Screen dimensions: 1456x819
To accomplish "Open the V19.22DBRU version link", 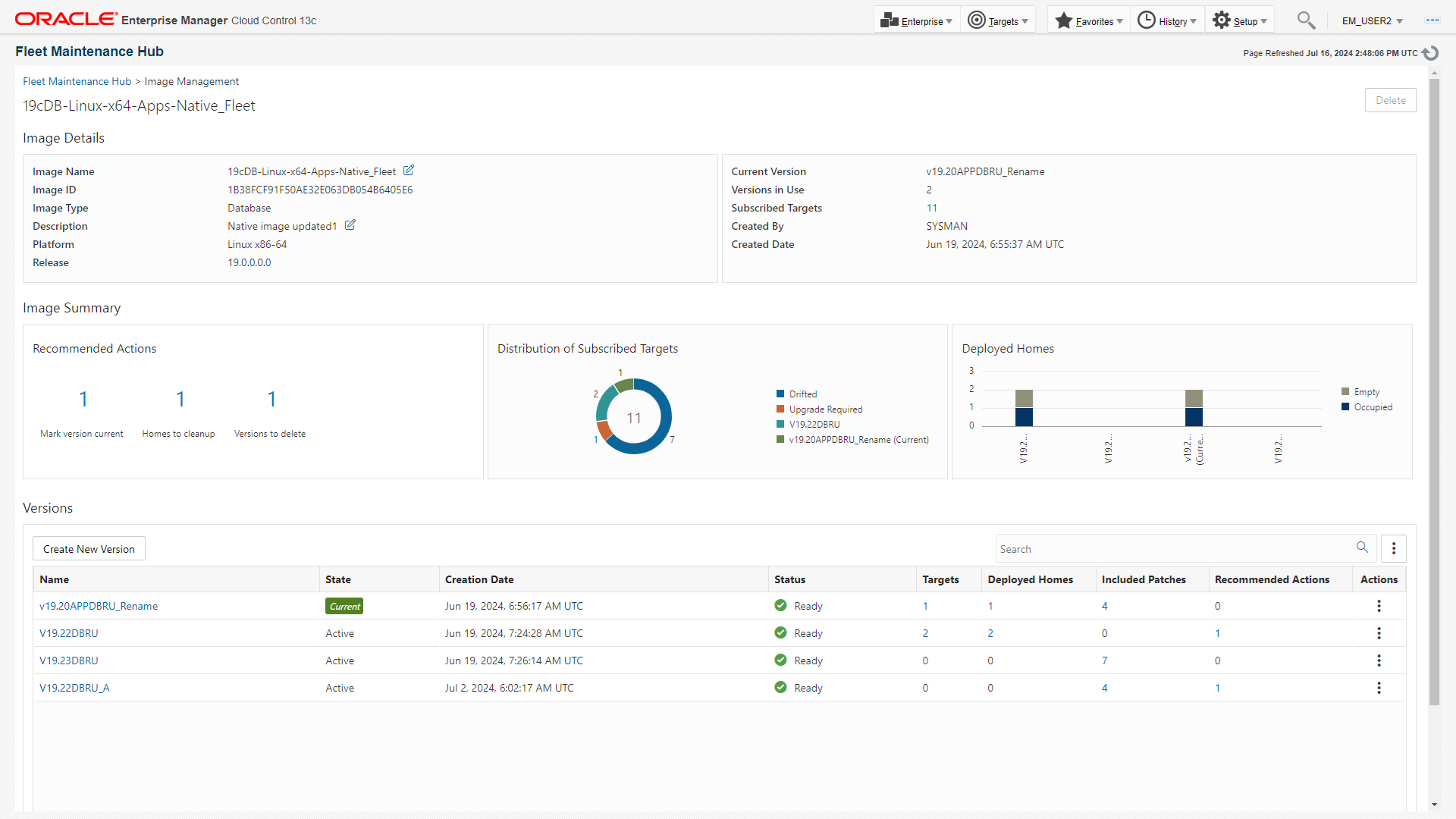I will click(x=69, y=633).
